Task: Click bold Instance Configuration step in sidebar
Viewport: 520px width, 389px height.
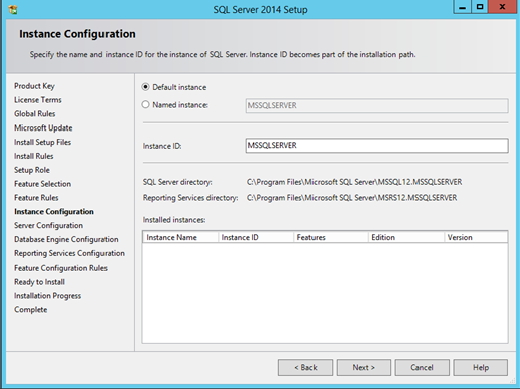Action: [x=54, y=212]
